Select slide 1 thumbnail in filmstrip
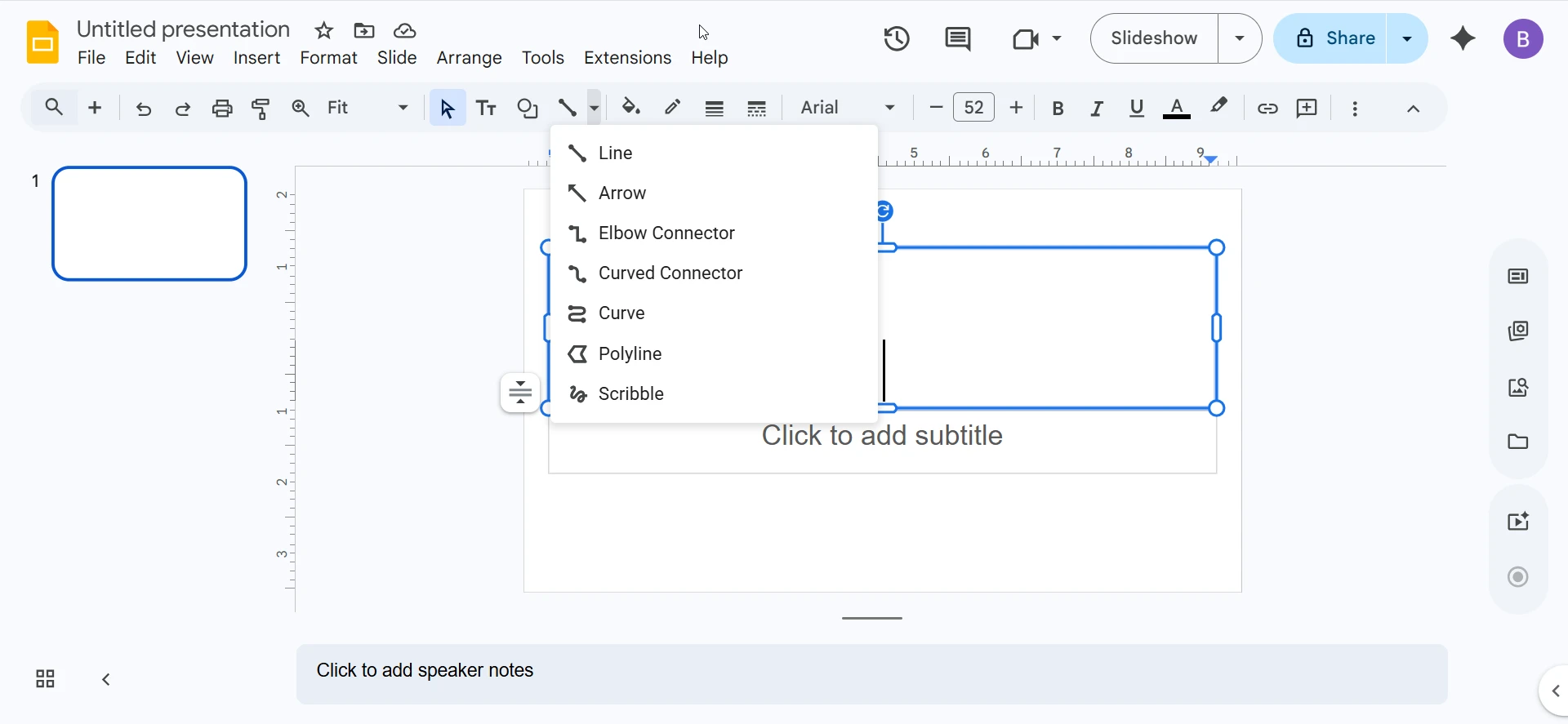 [x=149, y=224]
